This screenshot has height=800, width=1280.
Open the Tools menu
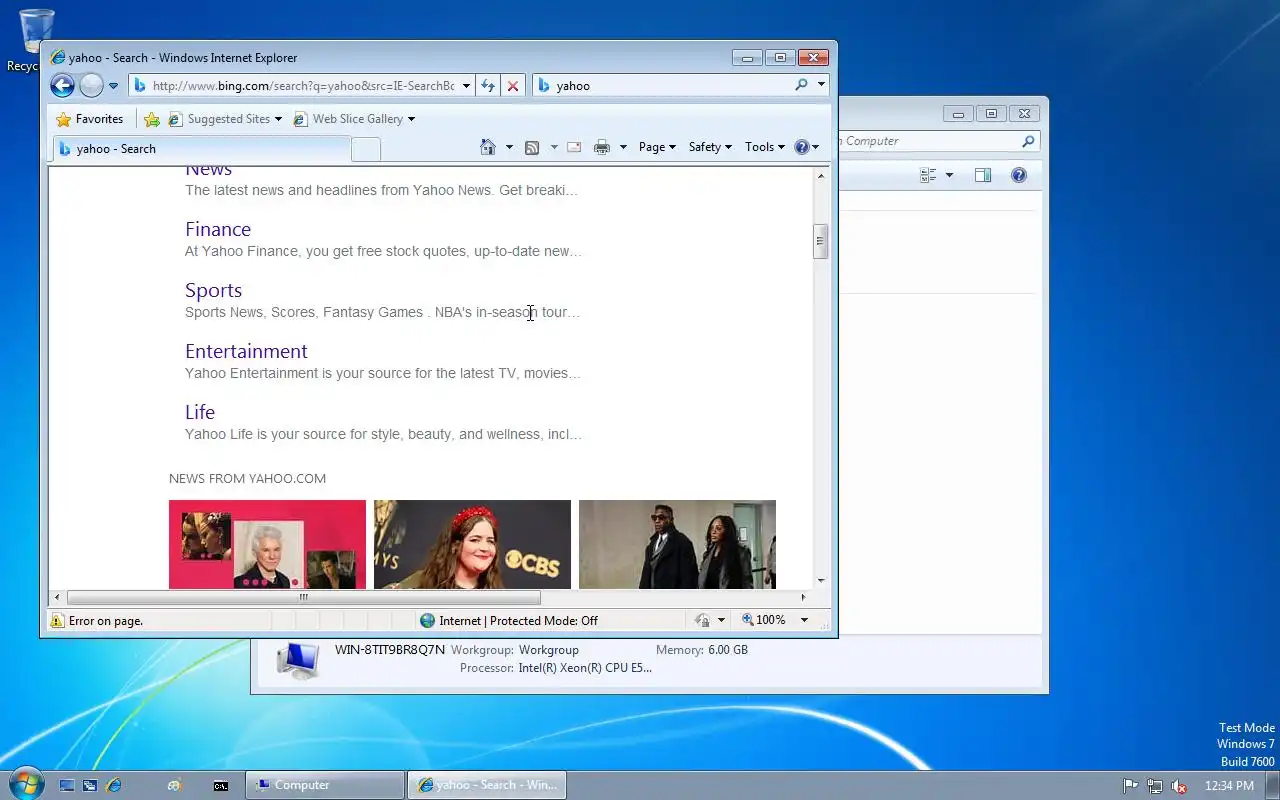[765, 147]
